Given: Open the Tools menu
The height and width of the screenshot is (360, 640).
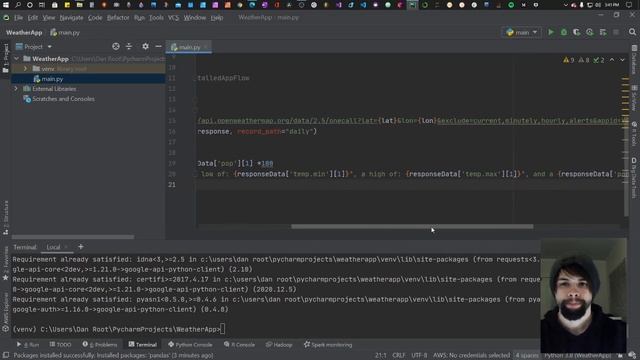Looking at the screenshot, I should tap(156, 18).
